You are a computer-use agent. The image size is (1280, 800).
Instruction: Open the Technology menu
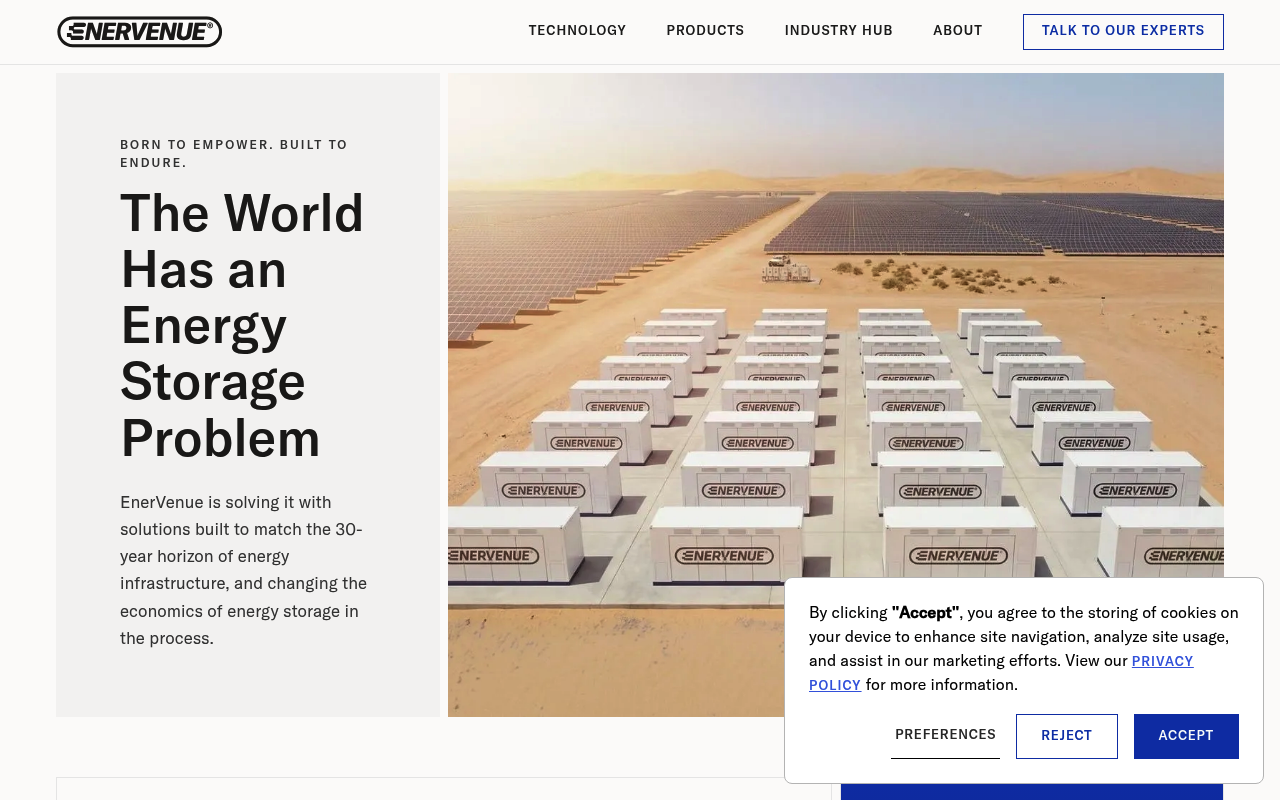(x=577, y=31)
